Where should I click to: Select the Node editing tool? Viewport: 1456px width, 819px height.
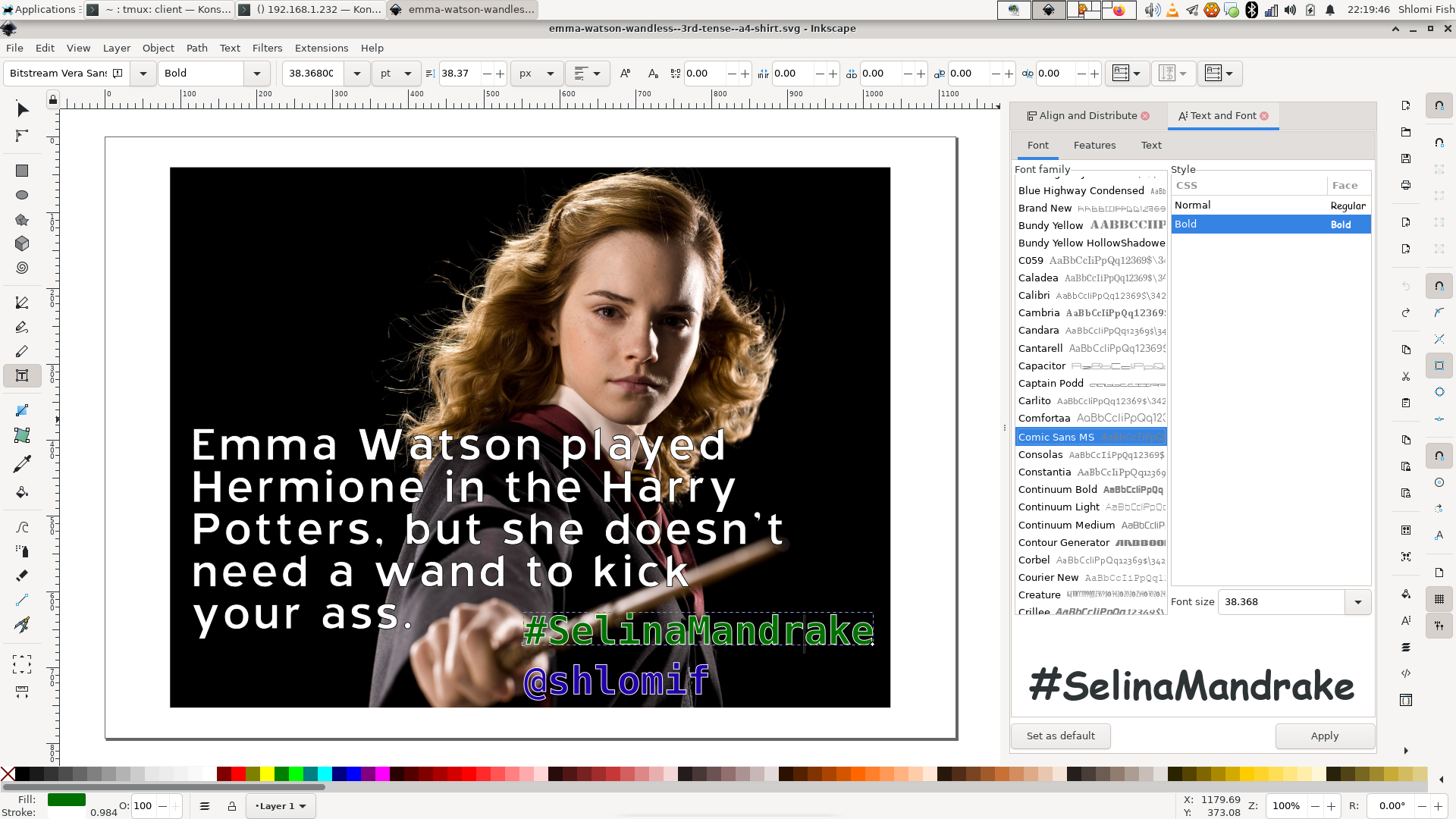click(x=22, y=135)
